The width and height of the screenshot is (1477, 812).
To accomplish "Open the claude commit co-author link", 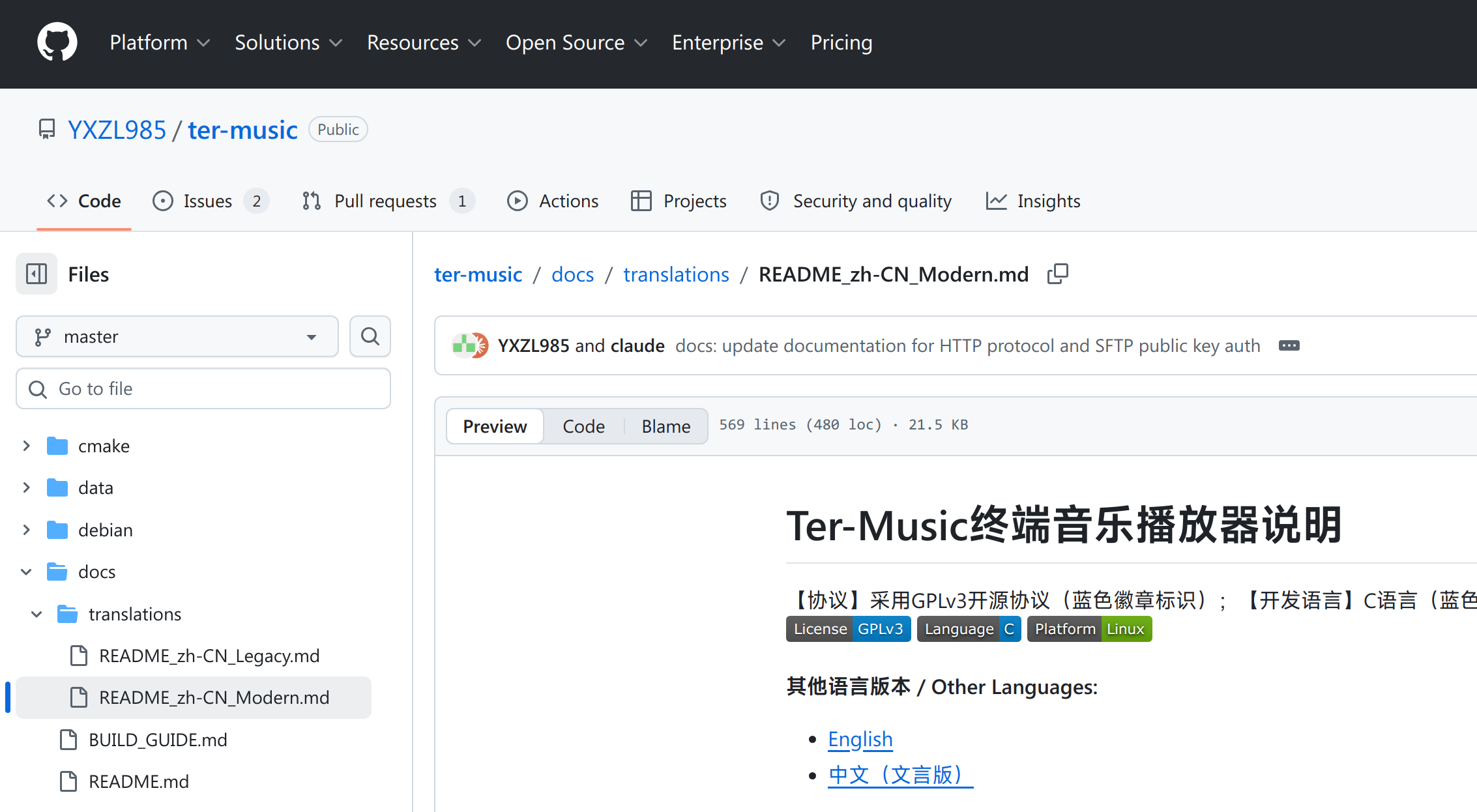I will pyautogui.click(x=637, y=345).
